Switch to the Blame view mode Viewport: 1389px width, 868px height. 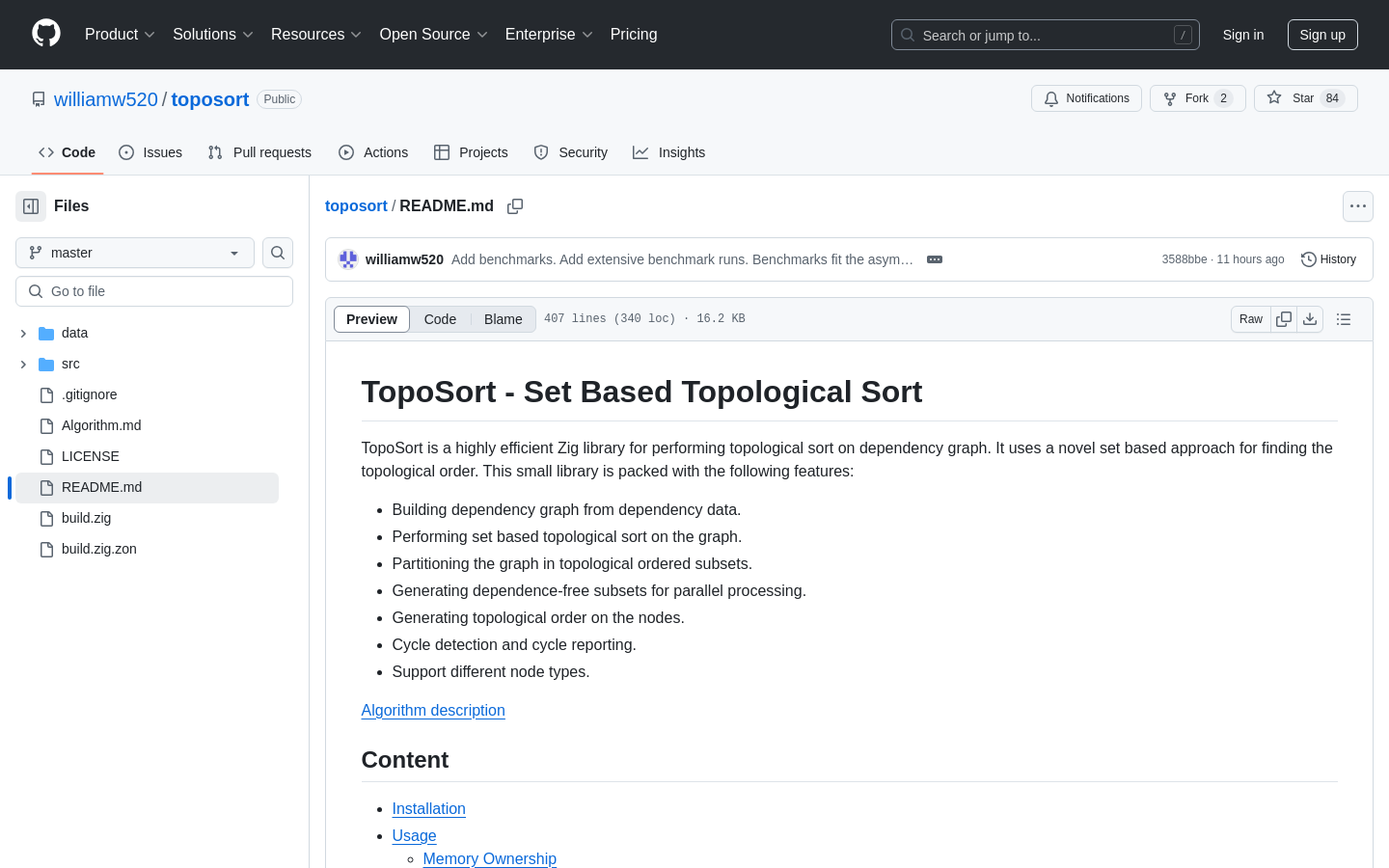(504, 319)
